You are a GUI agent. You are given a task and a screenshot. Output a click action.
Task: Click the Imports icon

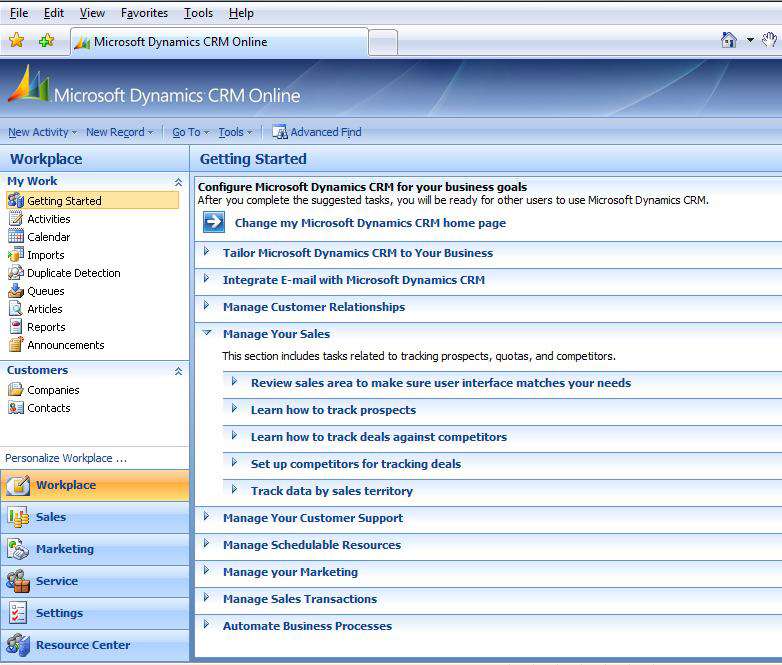(16, 254)
